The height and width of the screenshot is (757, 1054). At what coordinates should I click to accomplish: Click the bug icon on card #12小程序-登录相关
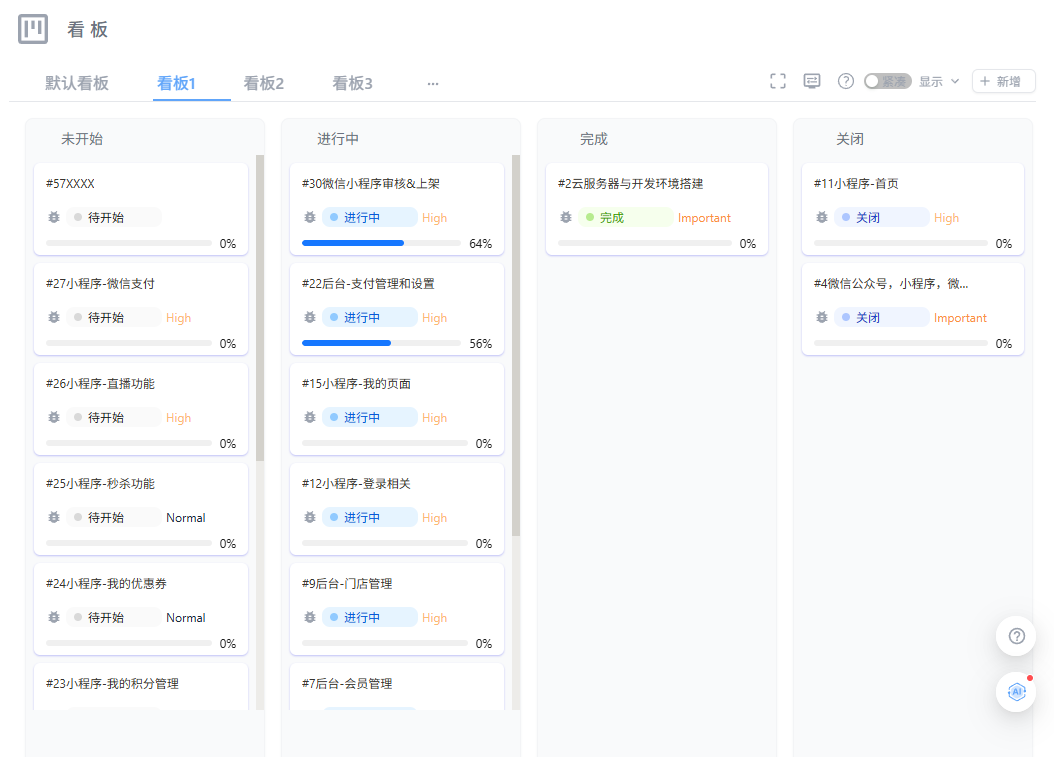[310, 518]
